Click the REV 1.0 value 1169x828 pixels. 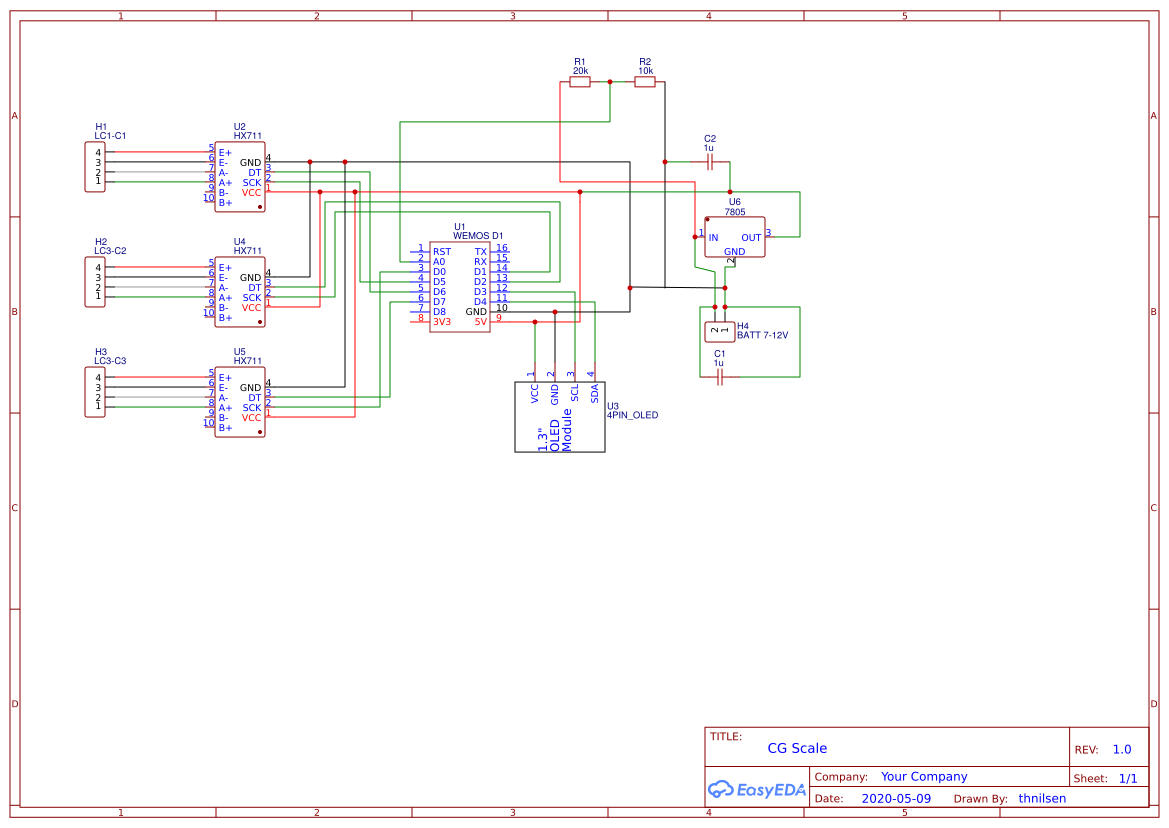pos(1121,748)
